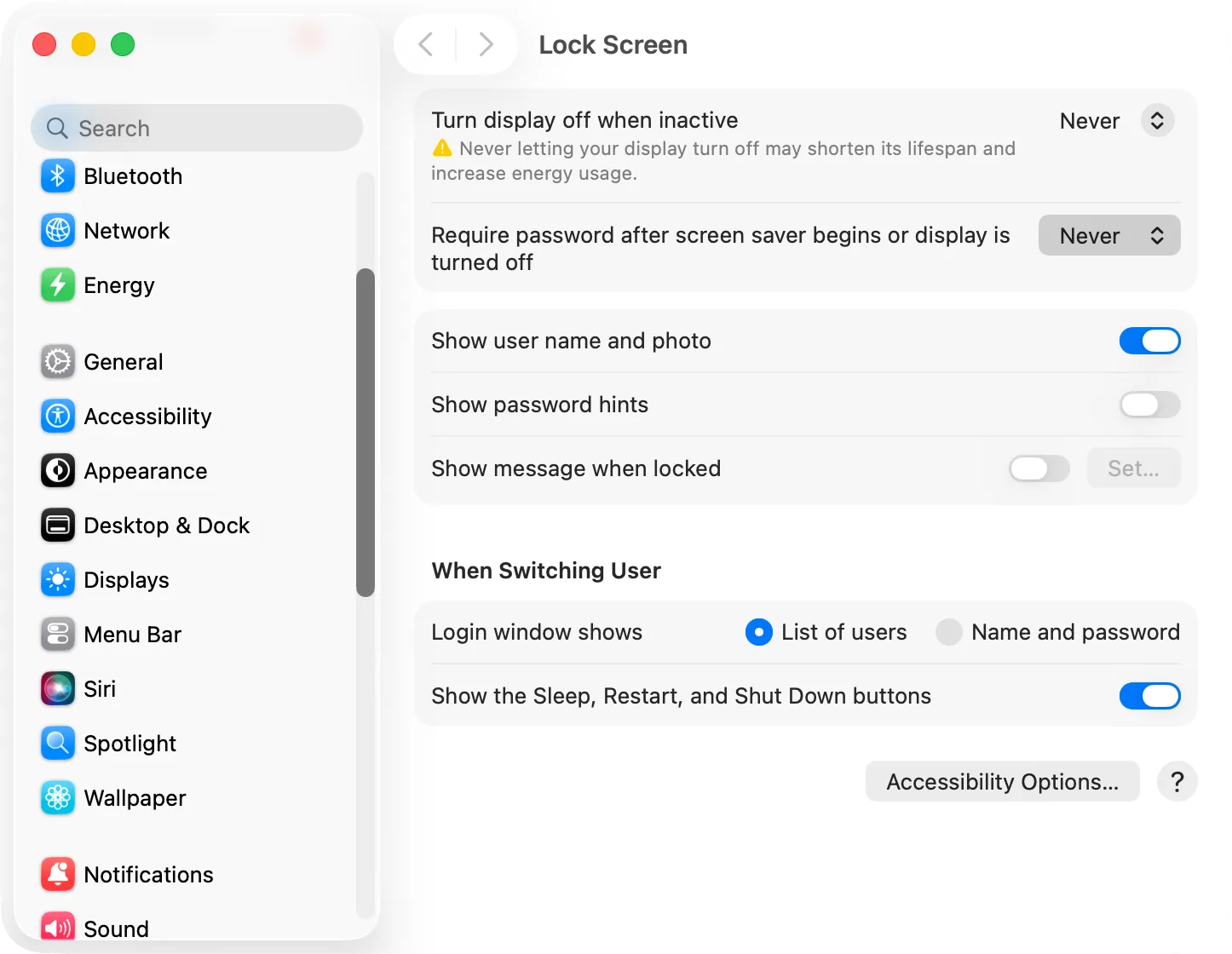
Task: Click the Accessibility Options... button
Action: click(1003, 781)
